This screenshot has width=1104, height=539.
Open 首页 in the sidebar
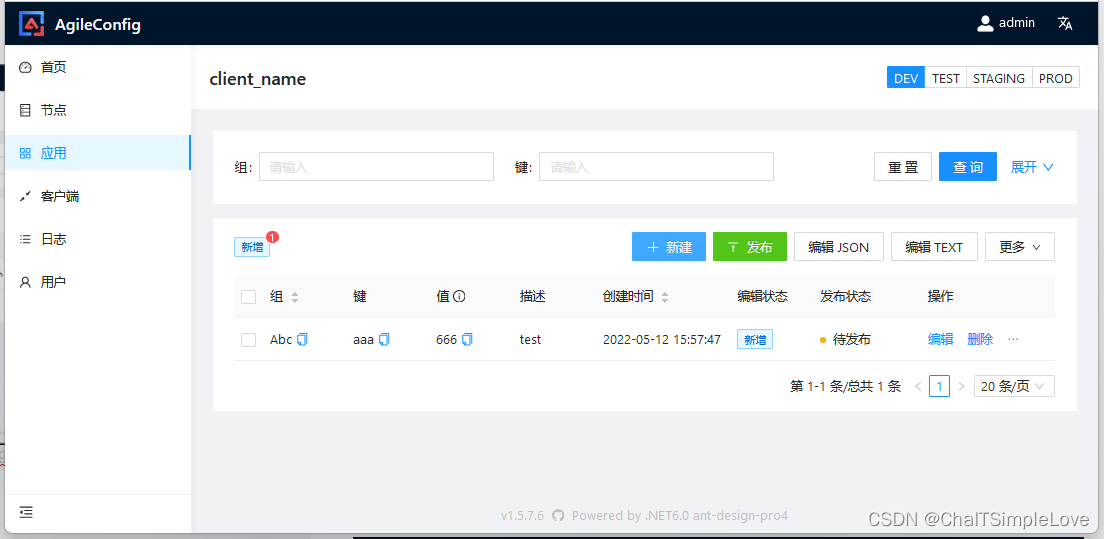click(98, 68)
